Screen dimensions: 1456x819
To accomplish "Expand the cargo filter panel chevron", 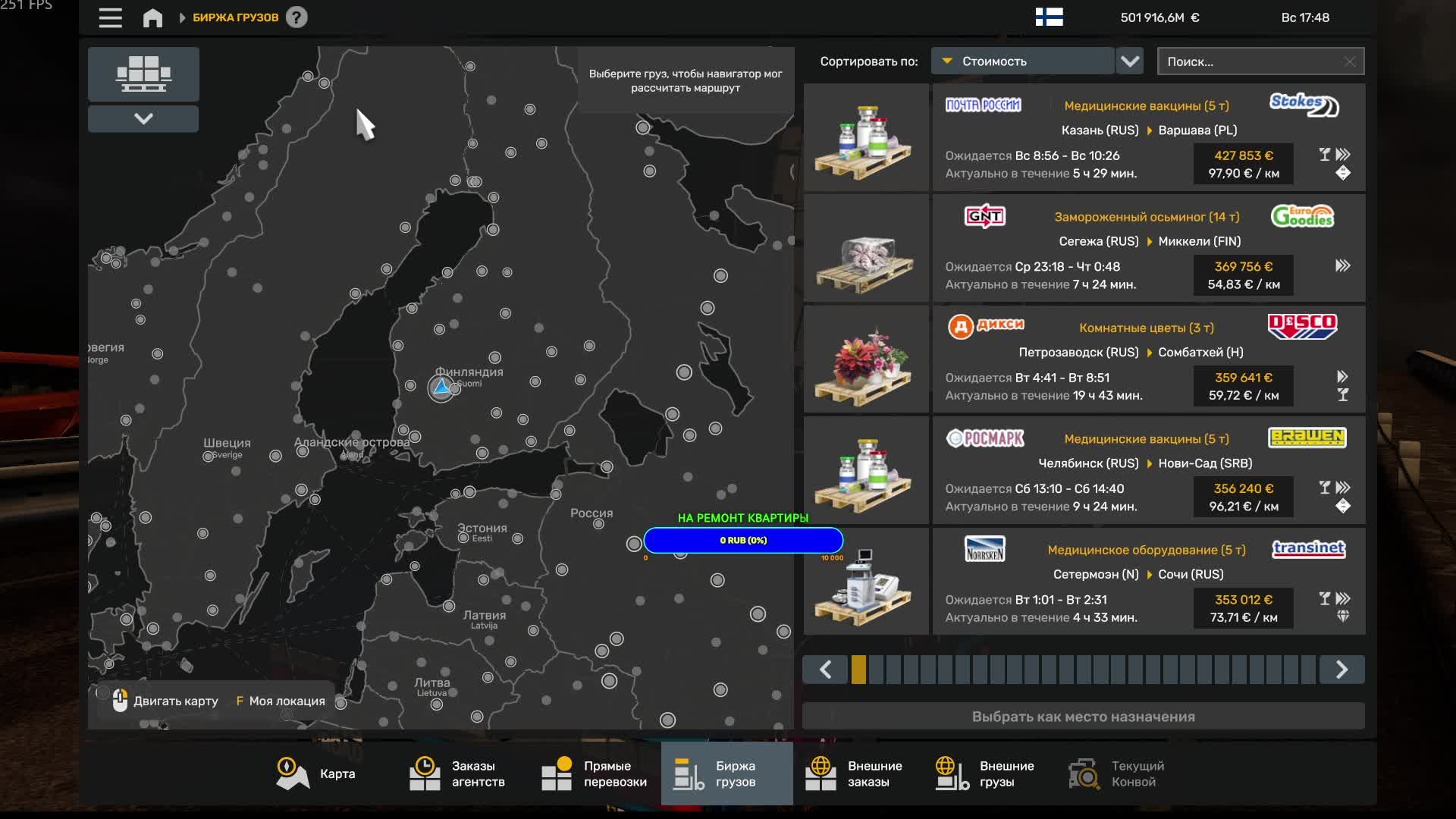I will (143, 118).
